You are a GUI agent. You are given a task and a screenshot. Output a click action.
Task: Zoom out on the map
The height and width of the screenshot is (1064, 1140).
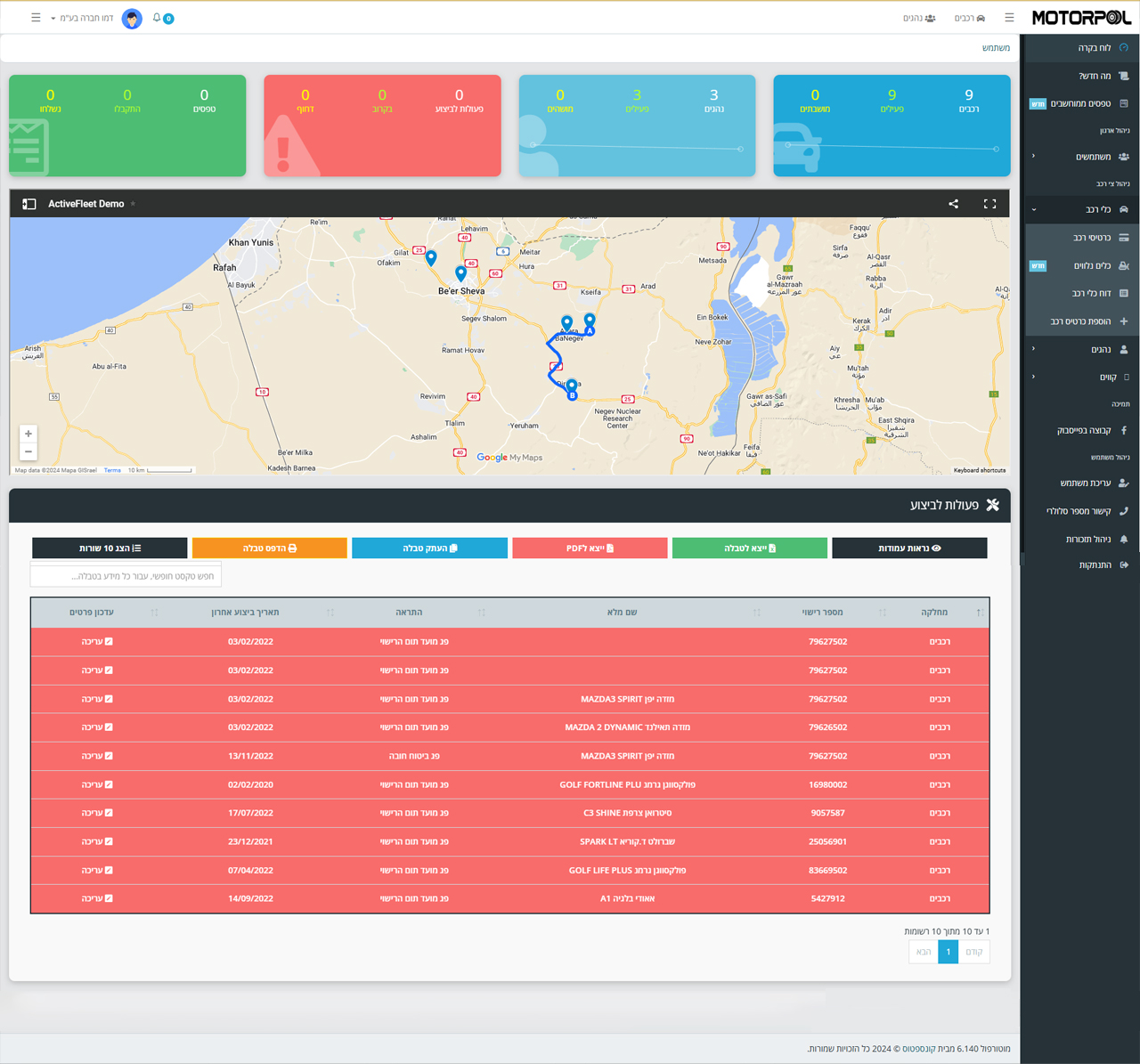28,451
